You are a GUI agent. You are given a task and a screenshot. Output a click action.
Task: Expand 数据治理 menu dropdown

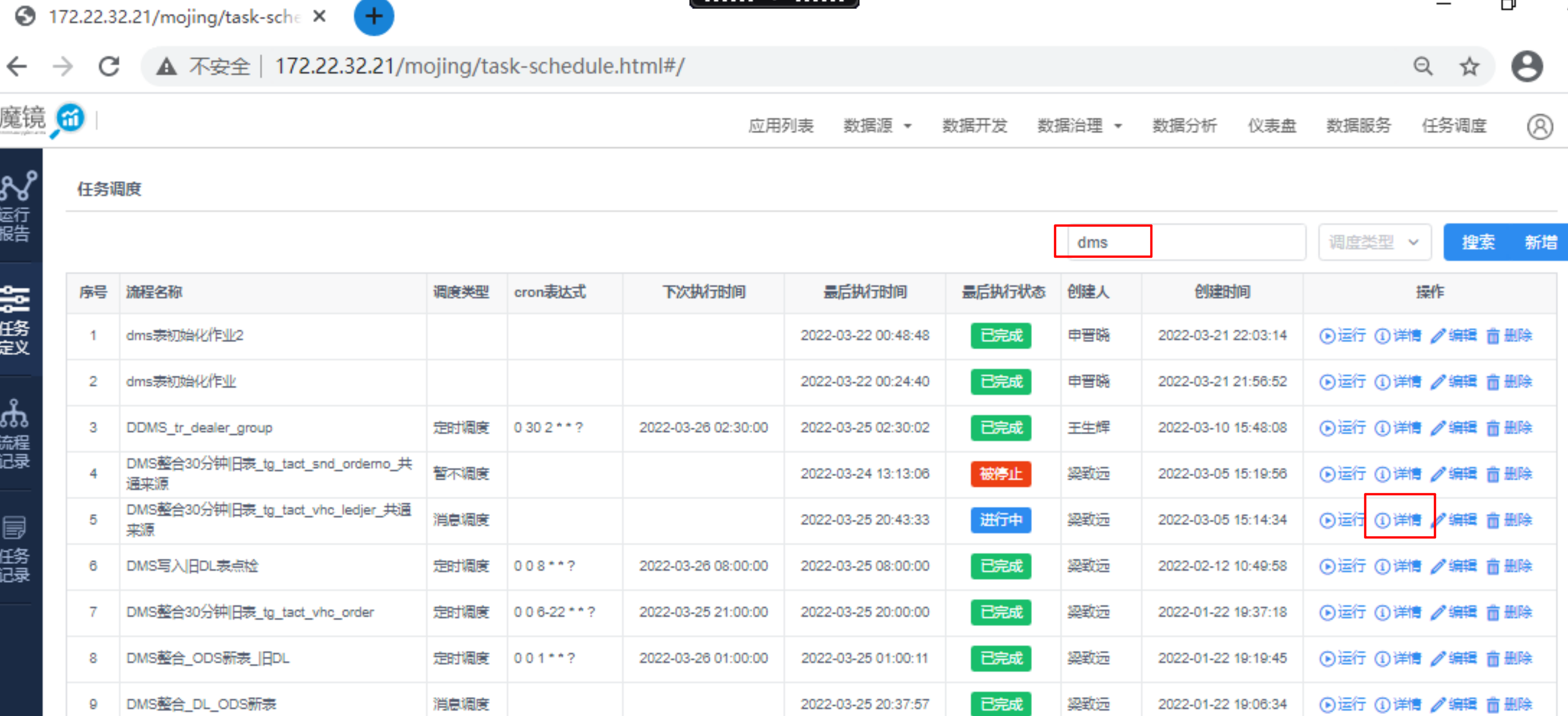point(1079,126)
